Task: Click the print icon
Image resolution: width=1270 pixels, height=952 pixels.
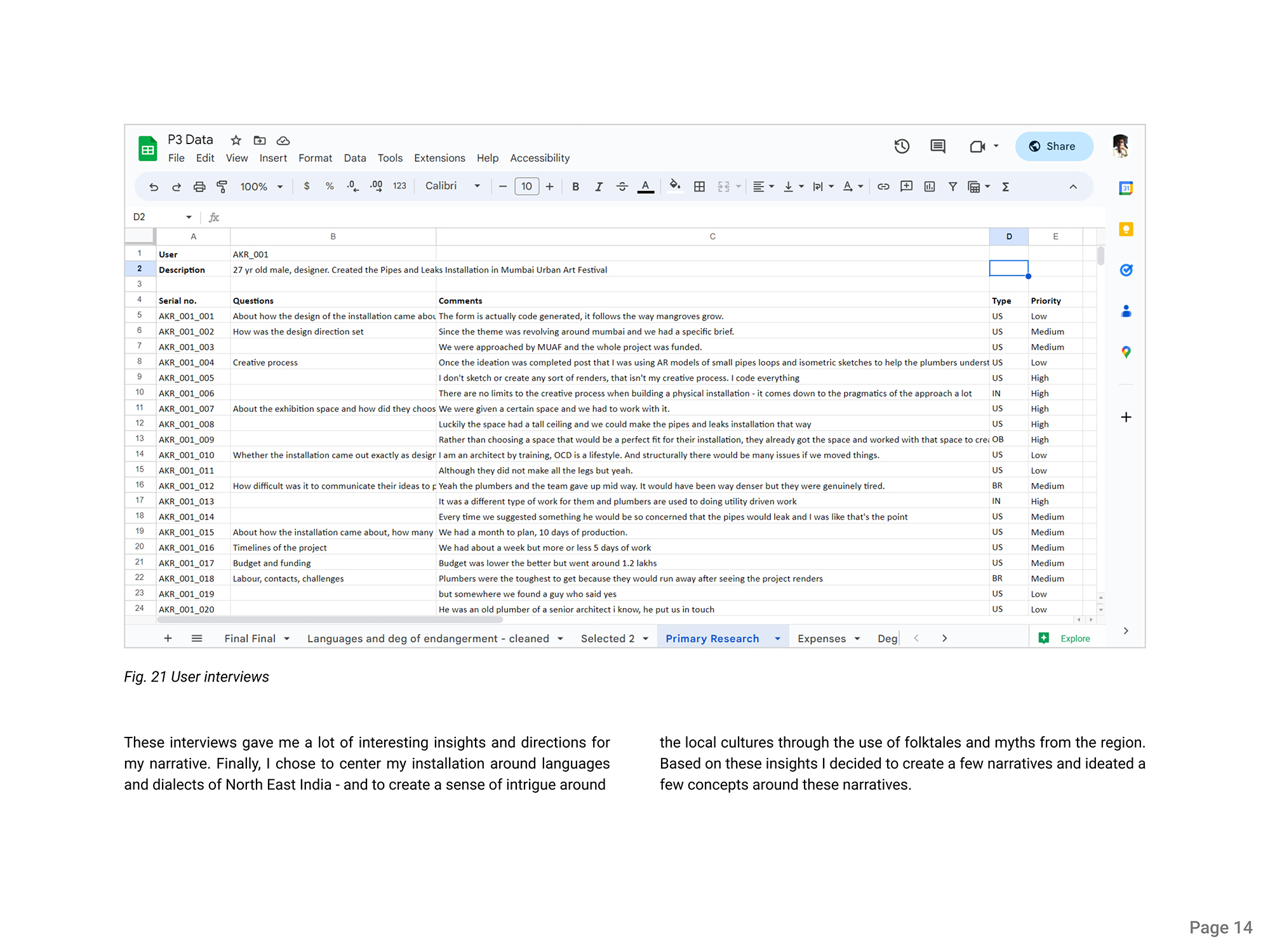Action: pos(199,187)
